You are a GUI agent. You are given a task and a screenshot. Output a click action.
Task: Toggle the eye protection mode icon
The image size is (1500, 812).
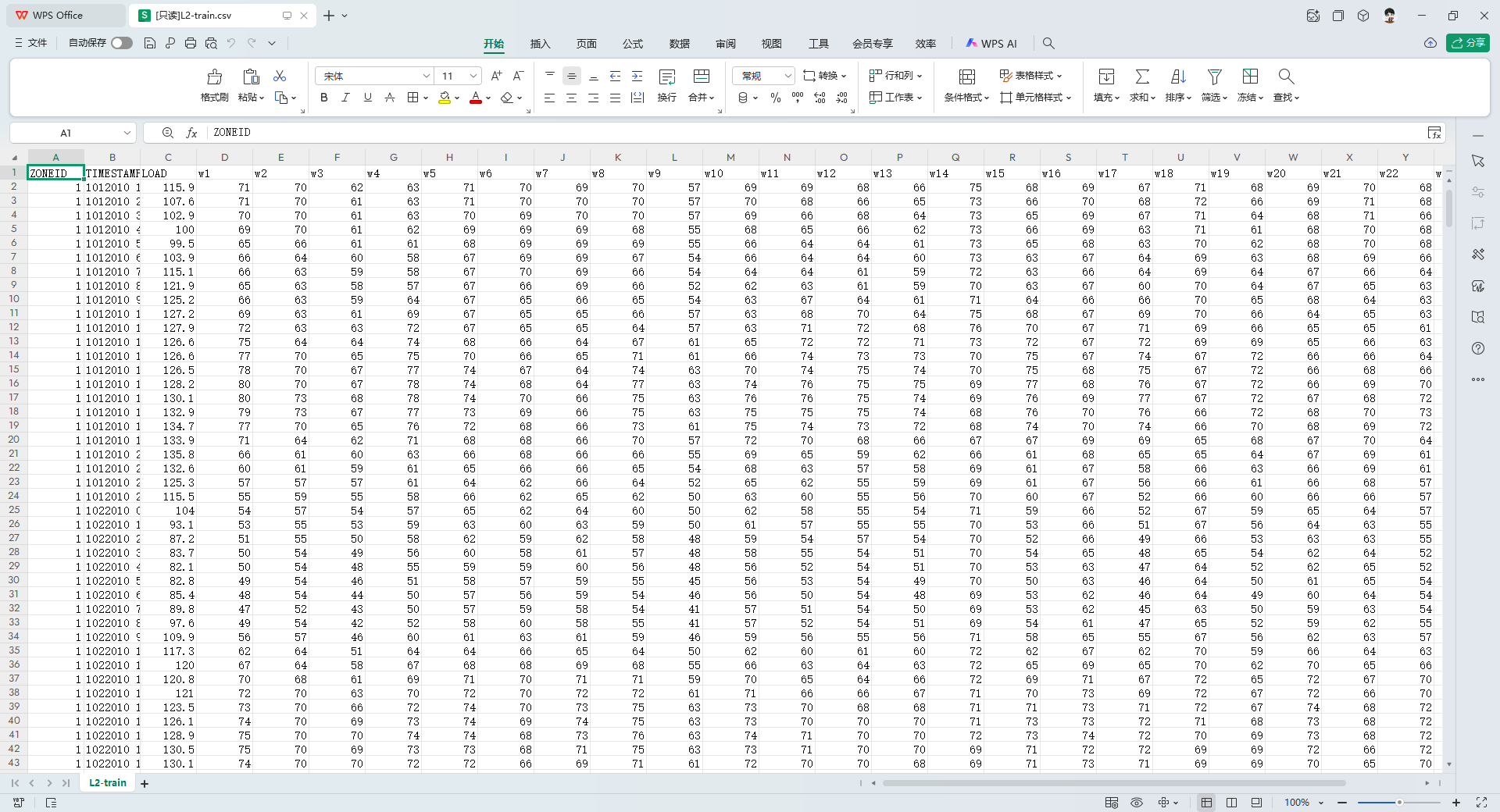pyautogui.click(x=1137, y=803)
